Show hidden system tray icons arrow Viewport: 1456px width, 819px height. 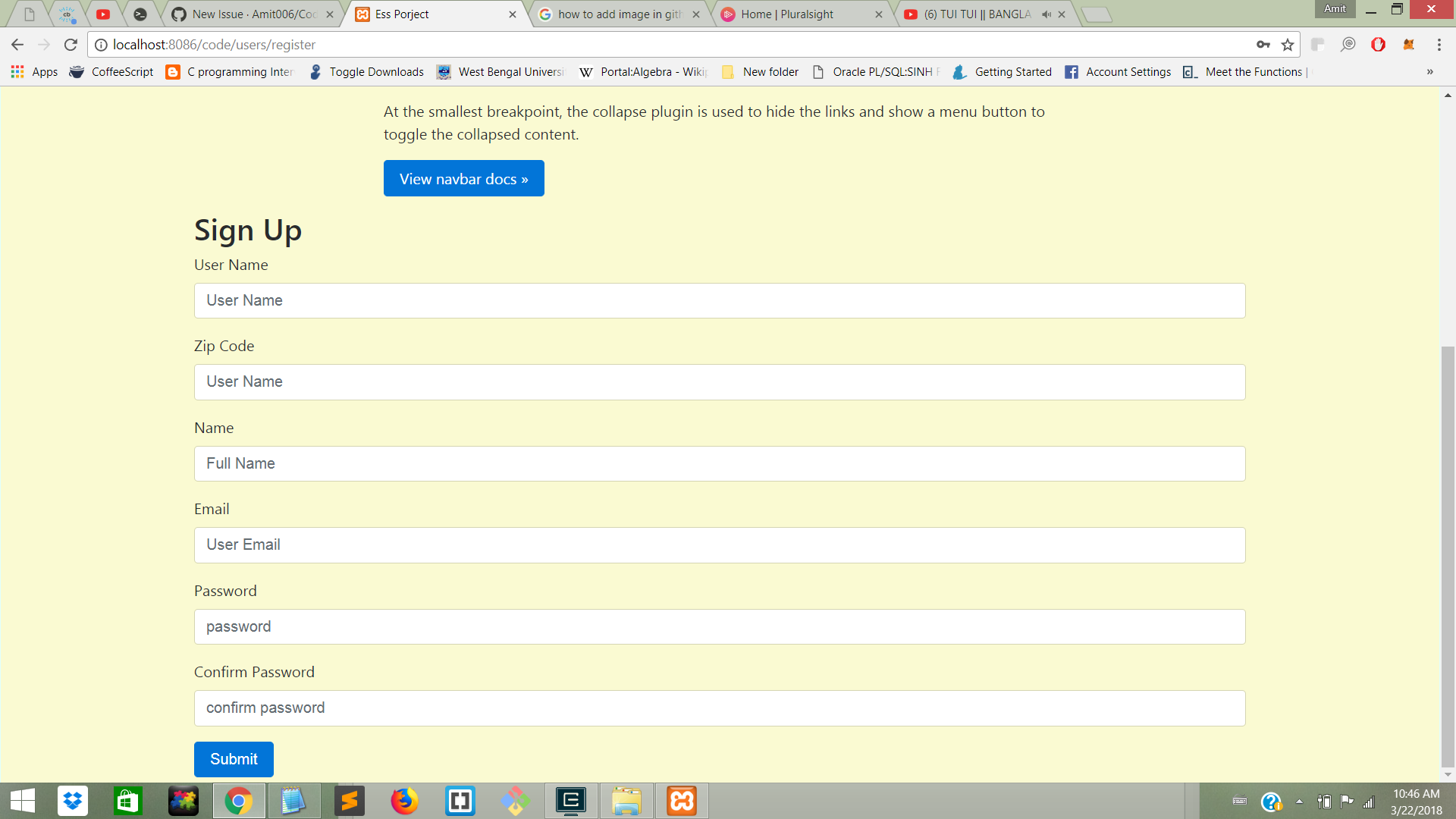coord(1299,802)
